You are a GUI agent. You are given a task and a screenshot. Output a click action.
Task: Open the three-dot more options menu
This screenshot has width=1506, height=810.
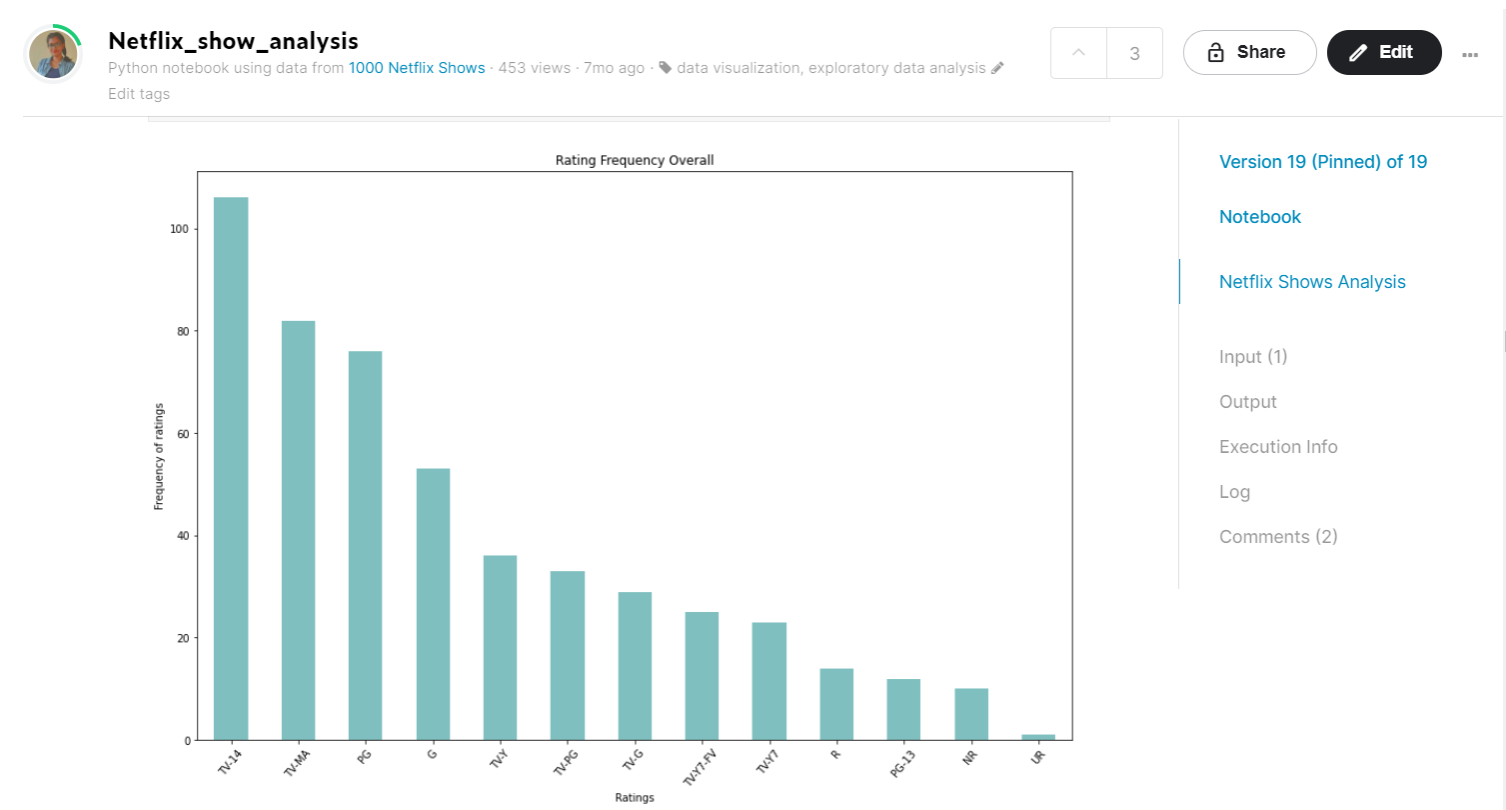(x=1469, y=55)
